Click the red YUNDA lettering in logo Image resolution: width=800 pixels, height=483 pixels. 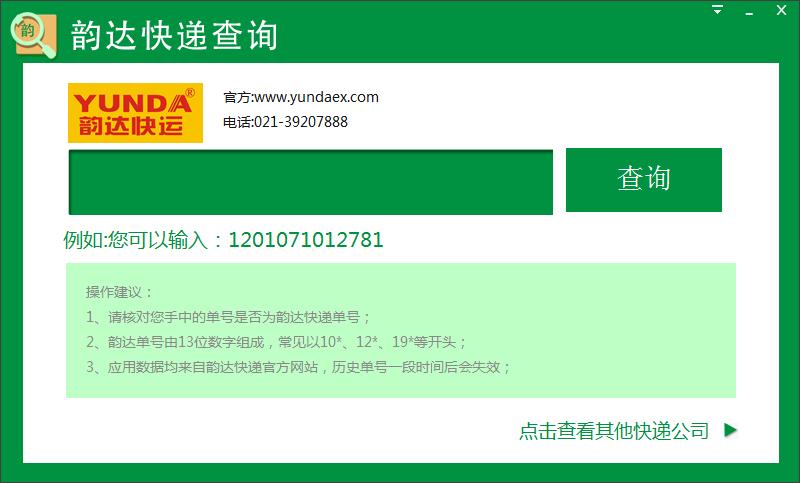[x=133, y=103]
